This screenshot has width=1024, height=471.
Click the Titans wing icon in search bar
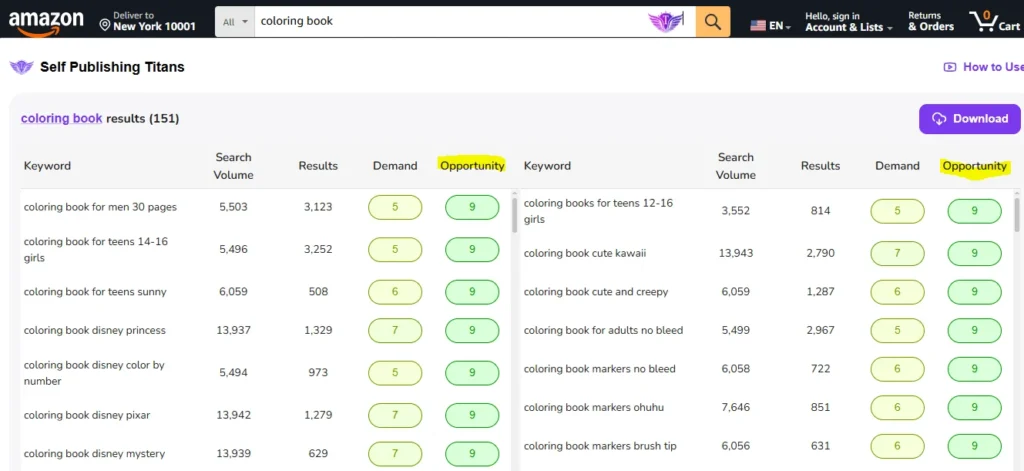click(x=665, y=22)
